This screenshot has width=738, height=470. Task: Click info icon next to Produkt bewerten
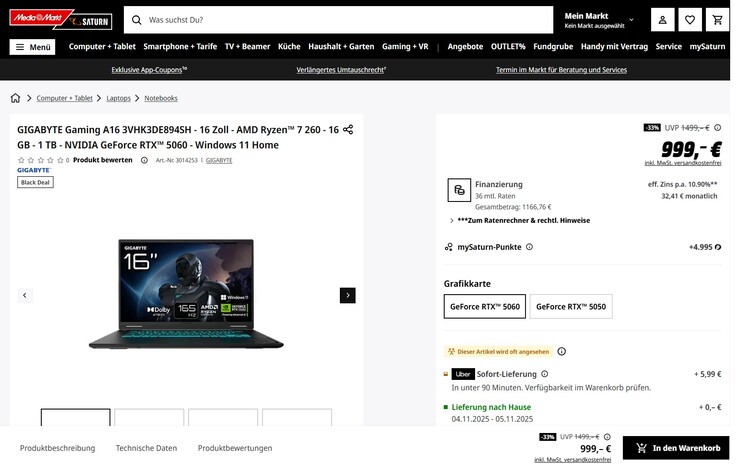[x=144, y=160]
